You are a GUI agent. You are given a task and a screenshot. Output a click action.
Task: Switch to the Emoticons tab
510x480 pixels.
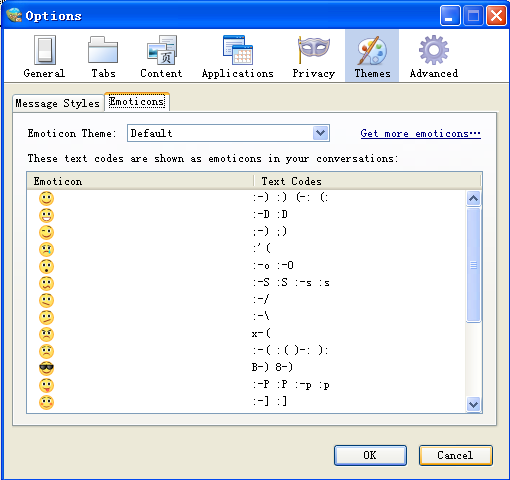137,101
